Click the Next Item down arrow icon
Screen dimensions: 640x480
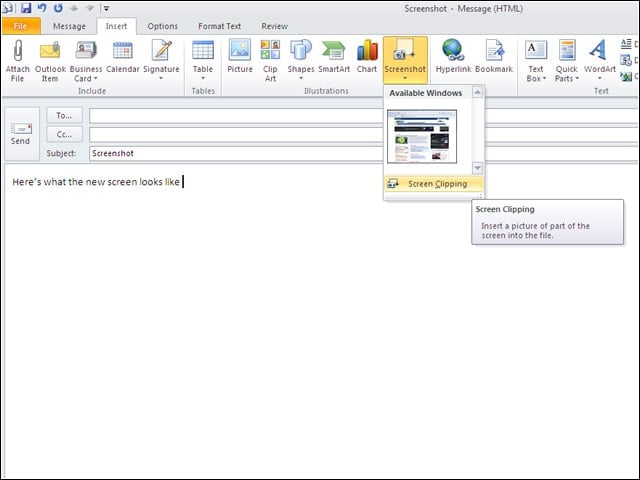[89, 8]
